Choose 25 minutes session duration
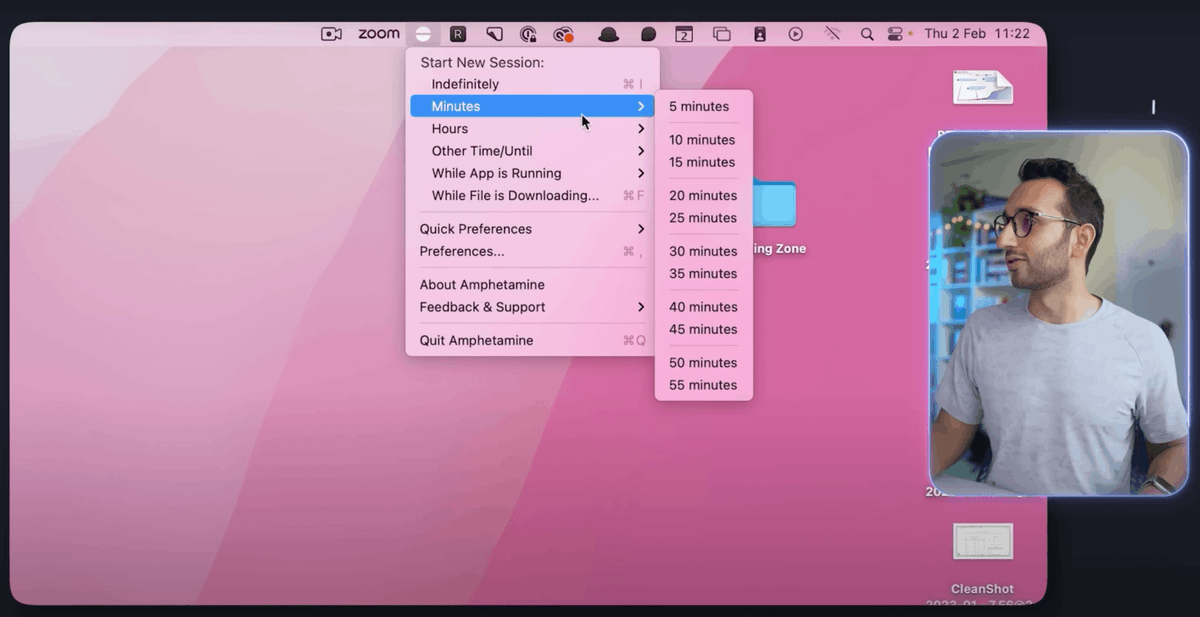 pos(703,218)
